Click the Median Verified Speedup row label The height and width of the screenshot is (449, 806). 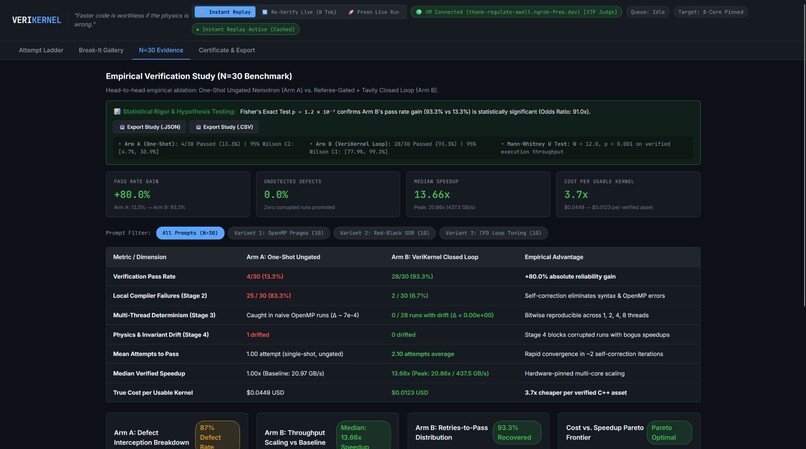[x=149, y=373]
